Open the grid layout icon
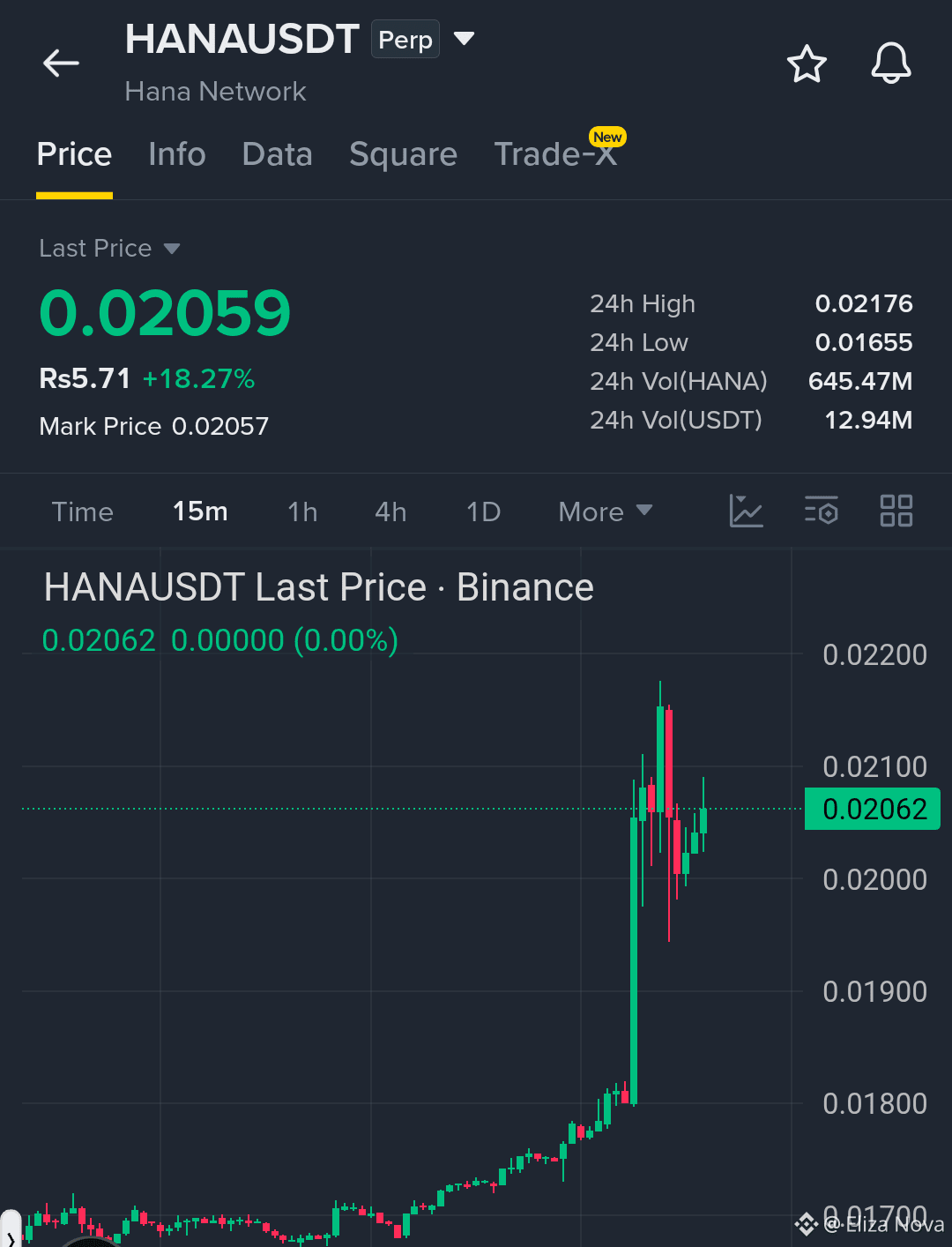Screen dimensions: 952x1247 (896, 511)
